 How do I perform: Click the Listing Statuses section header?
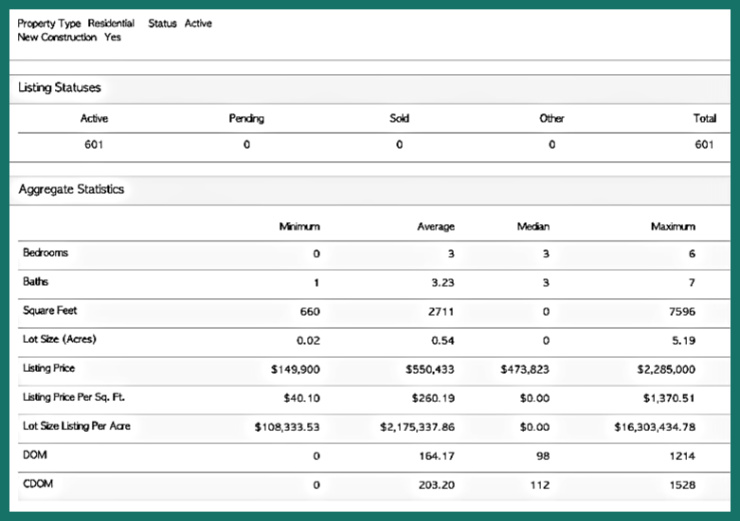point(59,88)
